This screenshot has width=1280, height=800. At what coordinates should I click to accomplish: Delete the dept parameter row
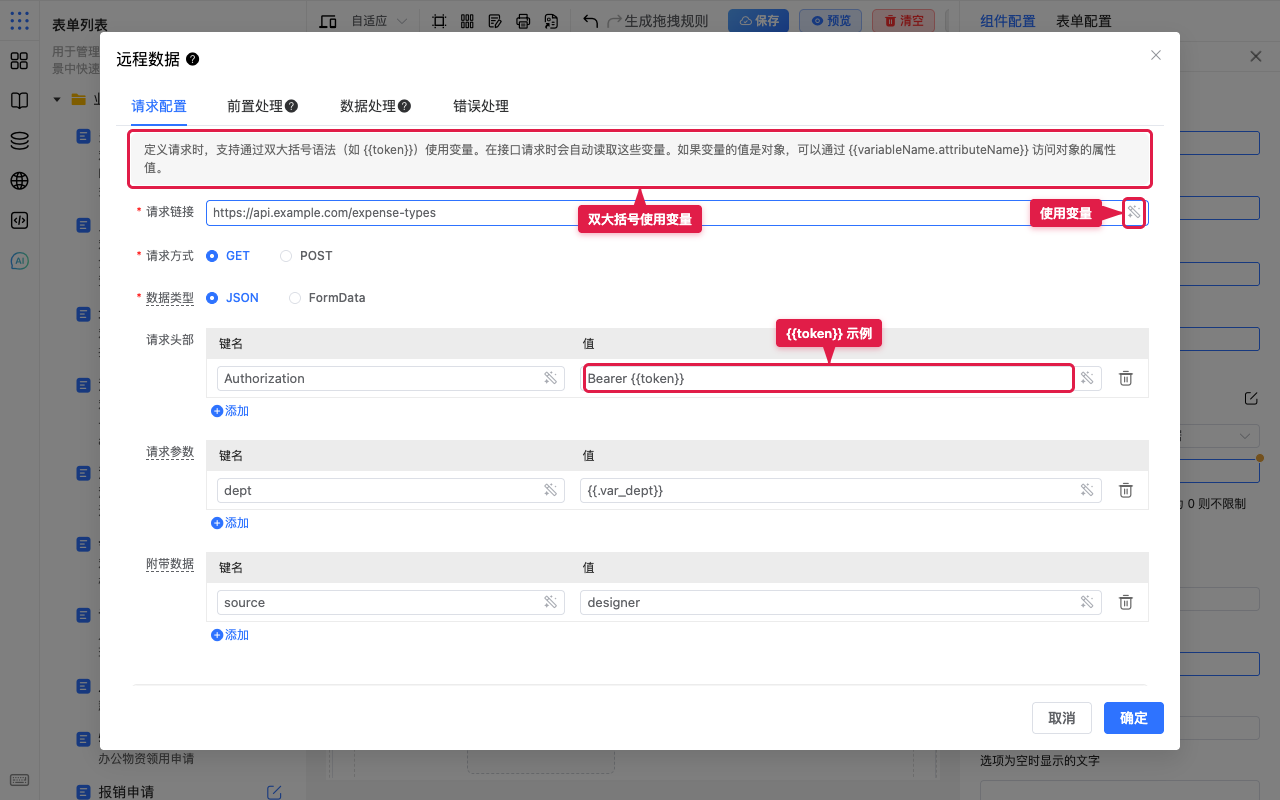[x=1125, y=490]
